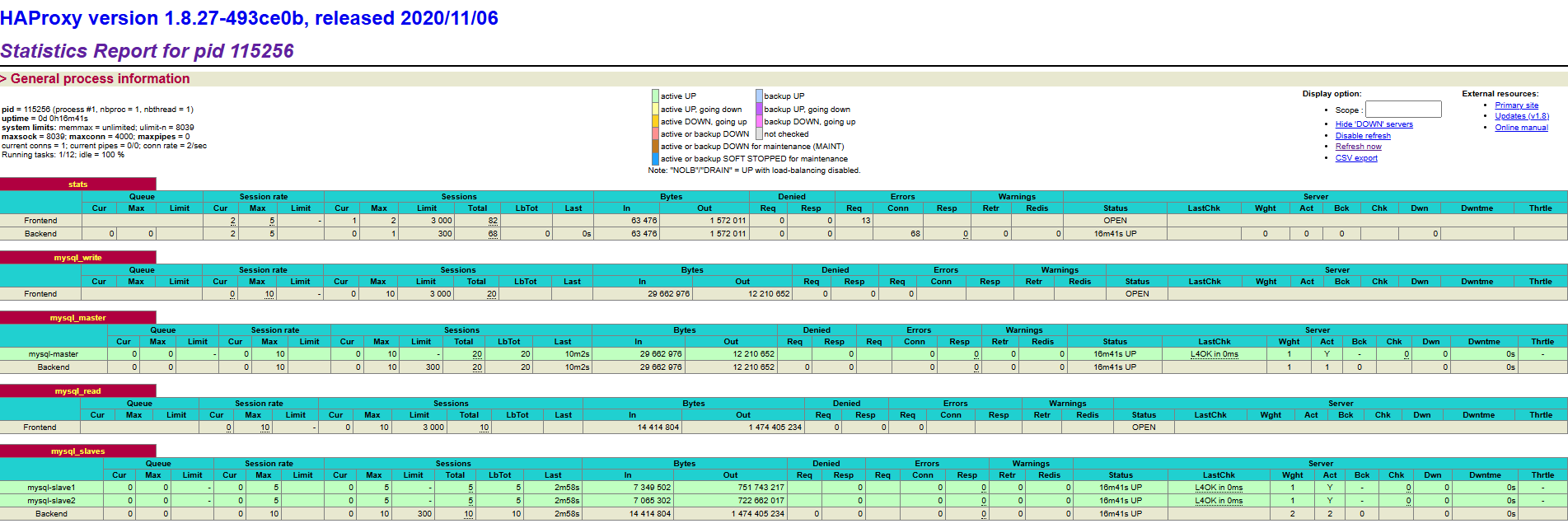Open the Online manual link
This screenshot has width=1568, height=528.
(x=1522, y=128)
